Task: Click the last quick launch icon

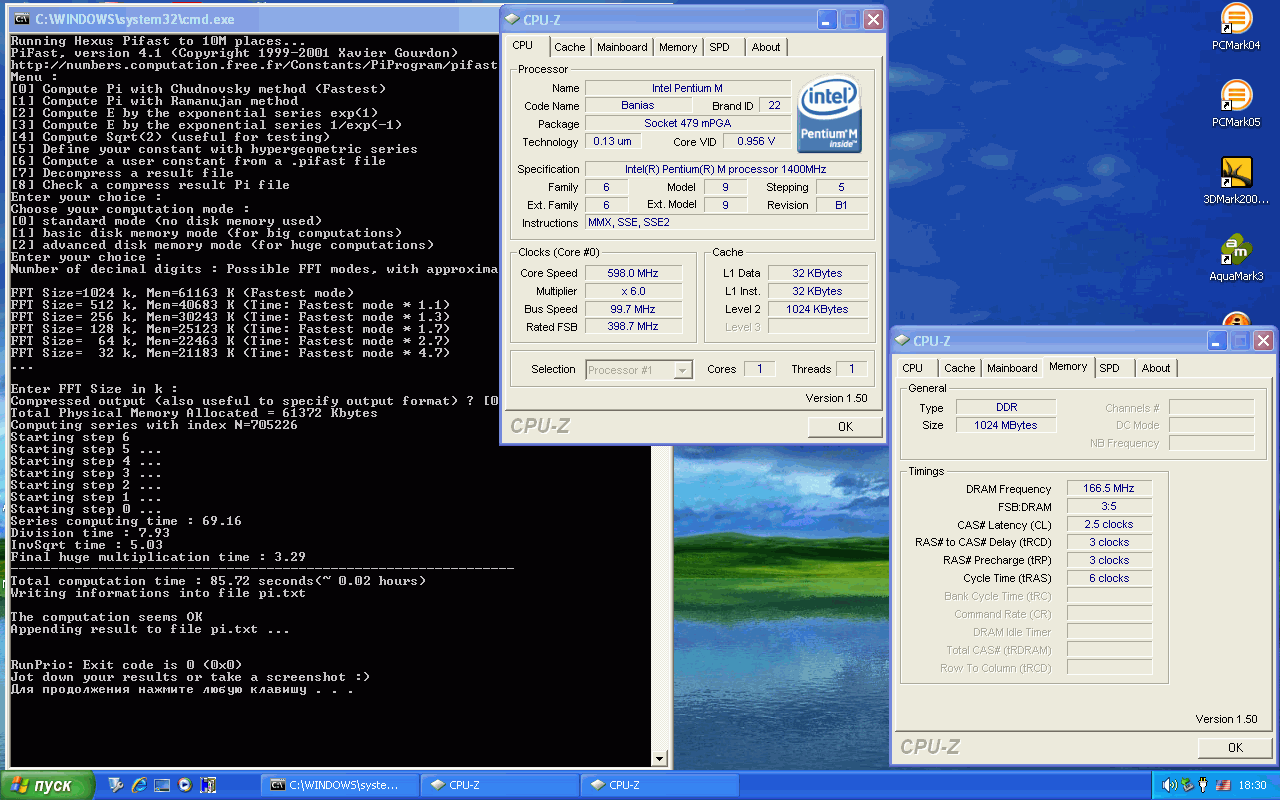Action: coord(209,785)
